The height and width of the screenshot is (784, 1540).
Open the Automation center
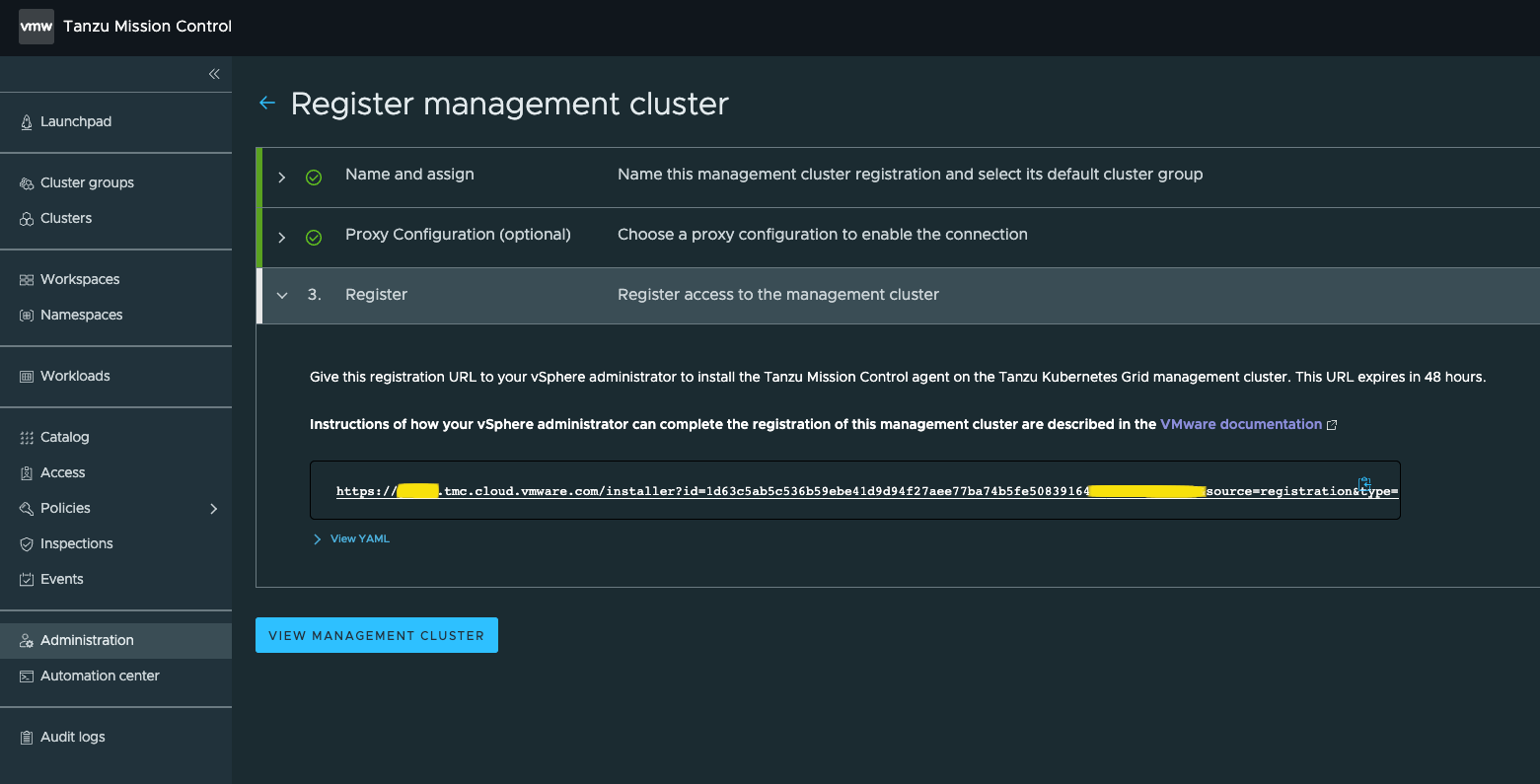[x=99, y=676]
